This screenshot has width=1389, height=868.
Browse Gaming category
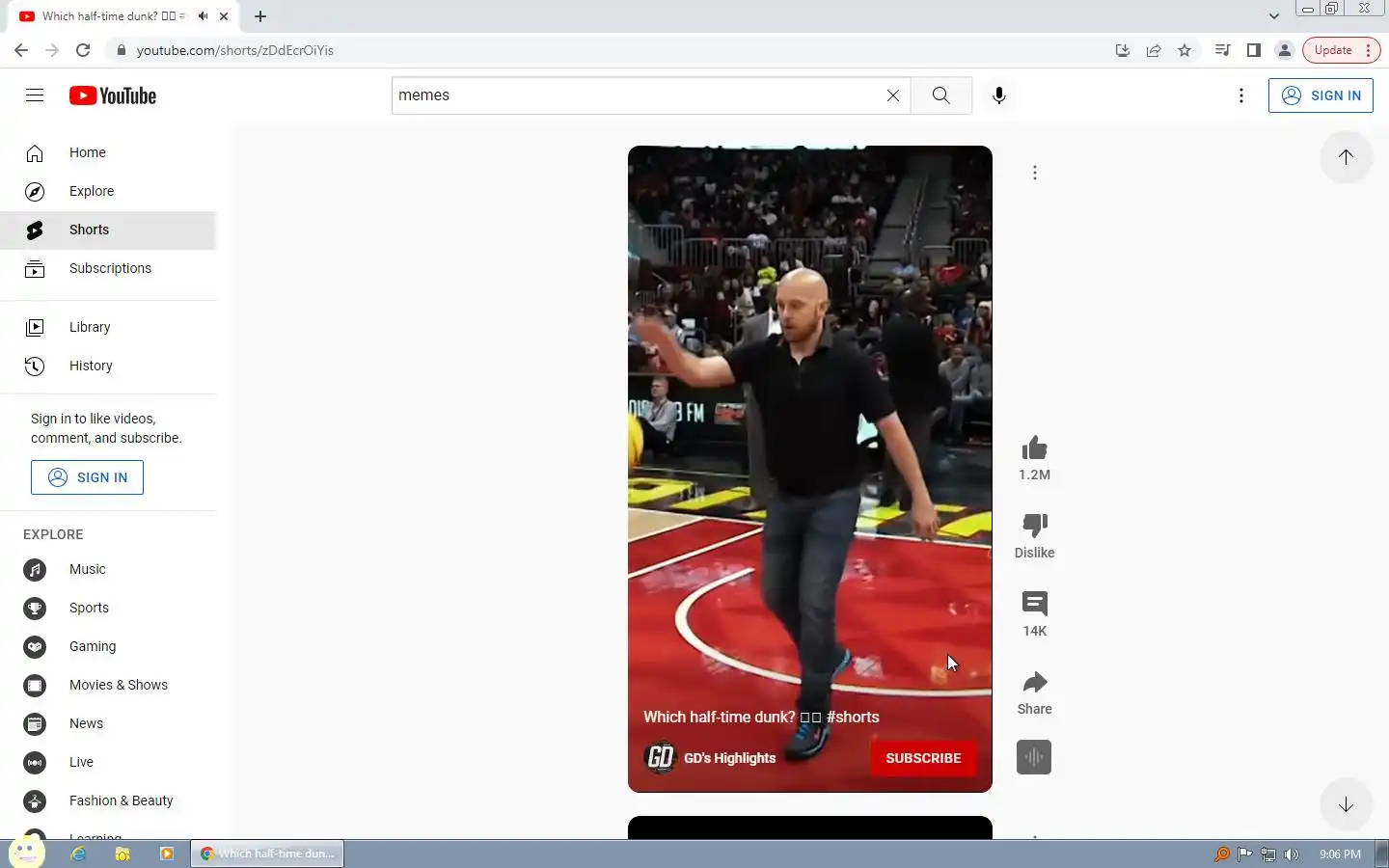pos(108,646)
